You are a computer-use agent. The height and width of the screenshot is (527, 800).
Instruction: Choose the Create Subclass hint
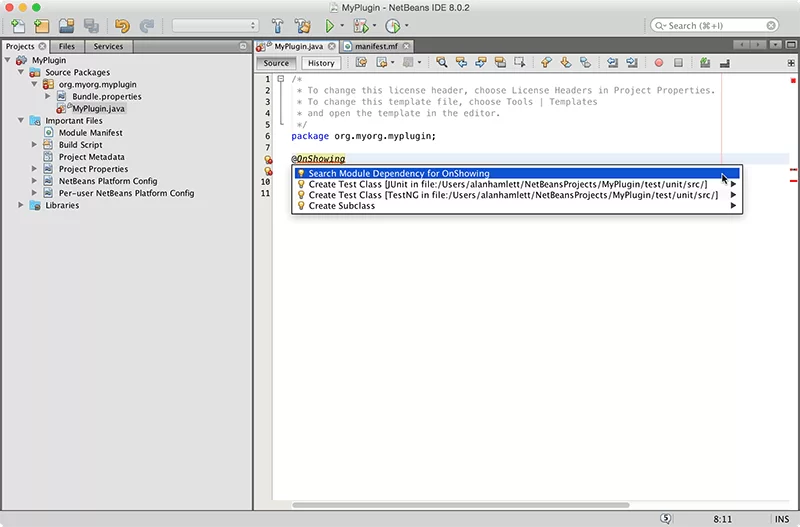coord(517,206)
